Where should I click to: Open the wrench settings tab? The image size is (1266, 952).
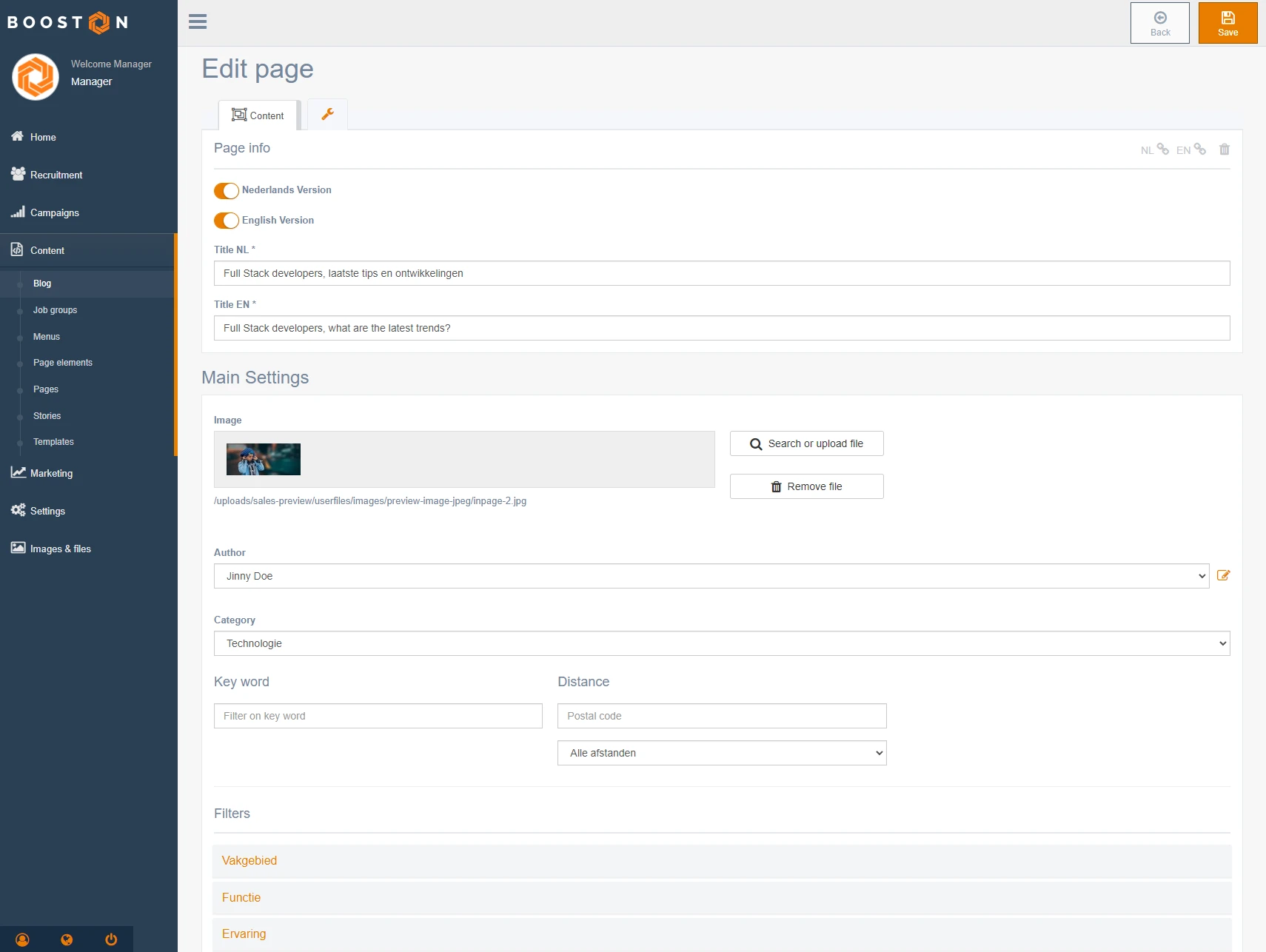(327, 115)
